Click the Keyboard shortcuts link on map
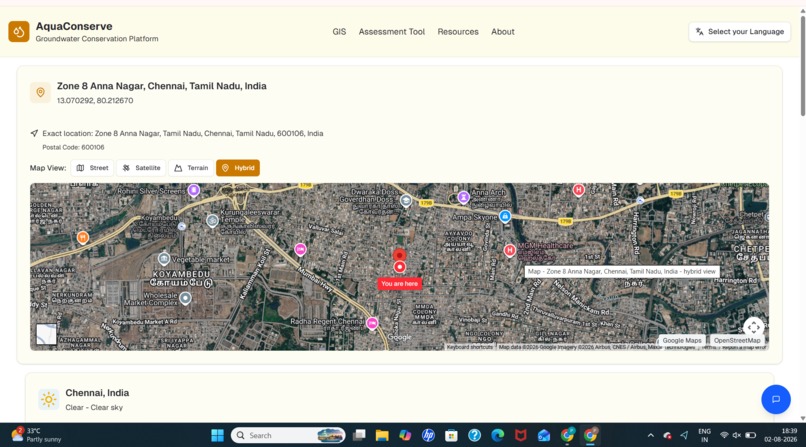This screenshot has width=806, height=447. [x=469, y=347]
